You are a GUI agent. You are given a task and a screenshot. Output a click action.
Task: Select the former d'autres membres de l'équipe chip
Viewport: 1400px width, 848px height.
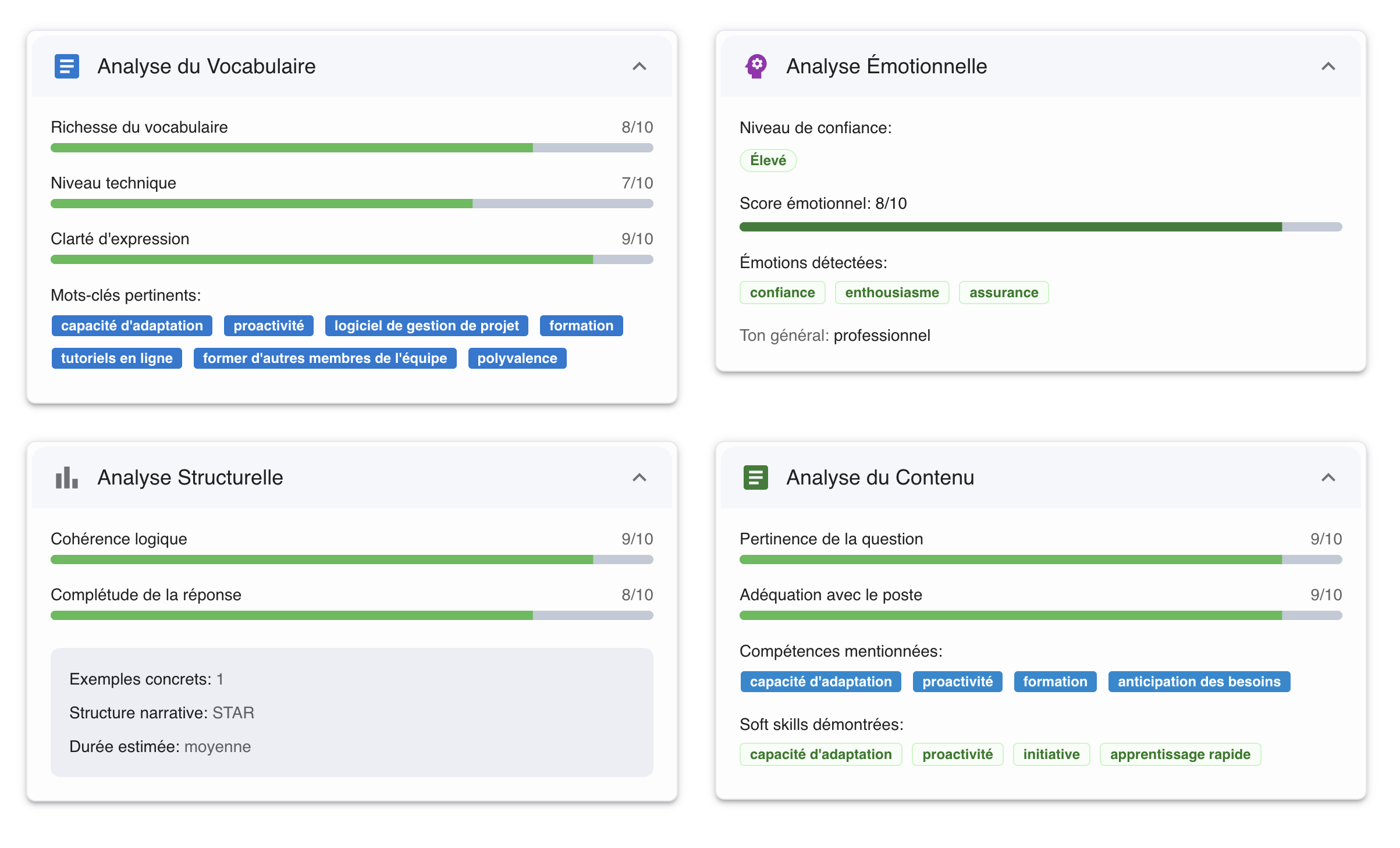click(x=325, y=358)
